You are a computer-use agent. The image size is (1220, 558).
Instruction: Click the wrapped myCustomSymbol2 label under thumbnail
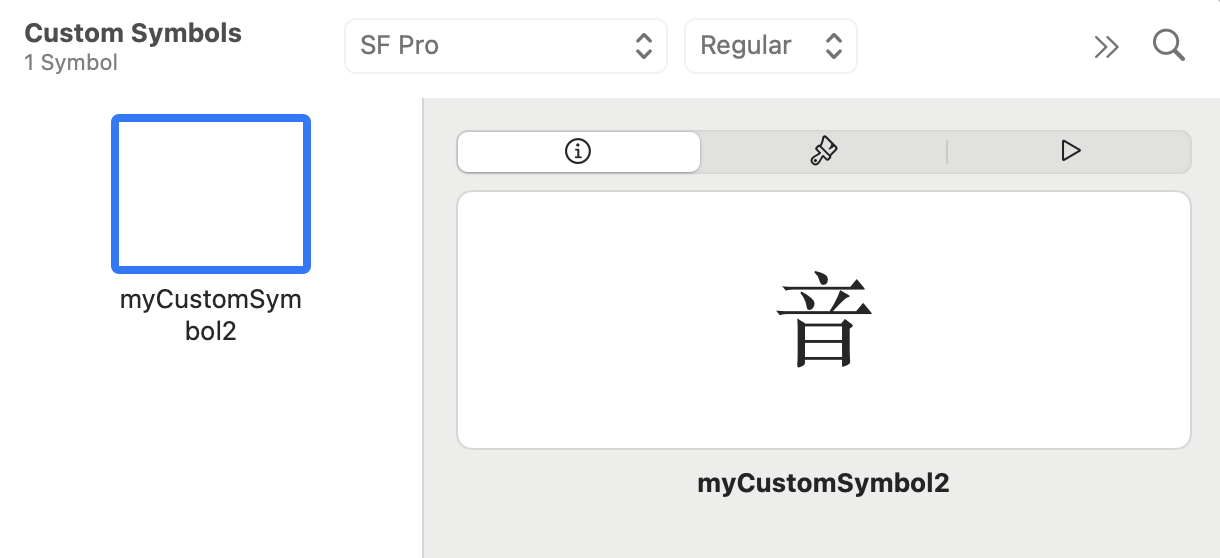(211, 315)
